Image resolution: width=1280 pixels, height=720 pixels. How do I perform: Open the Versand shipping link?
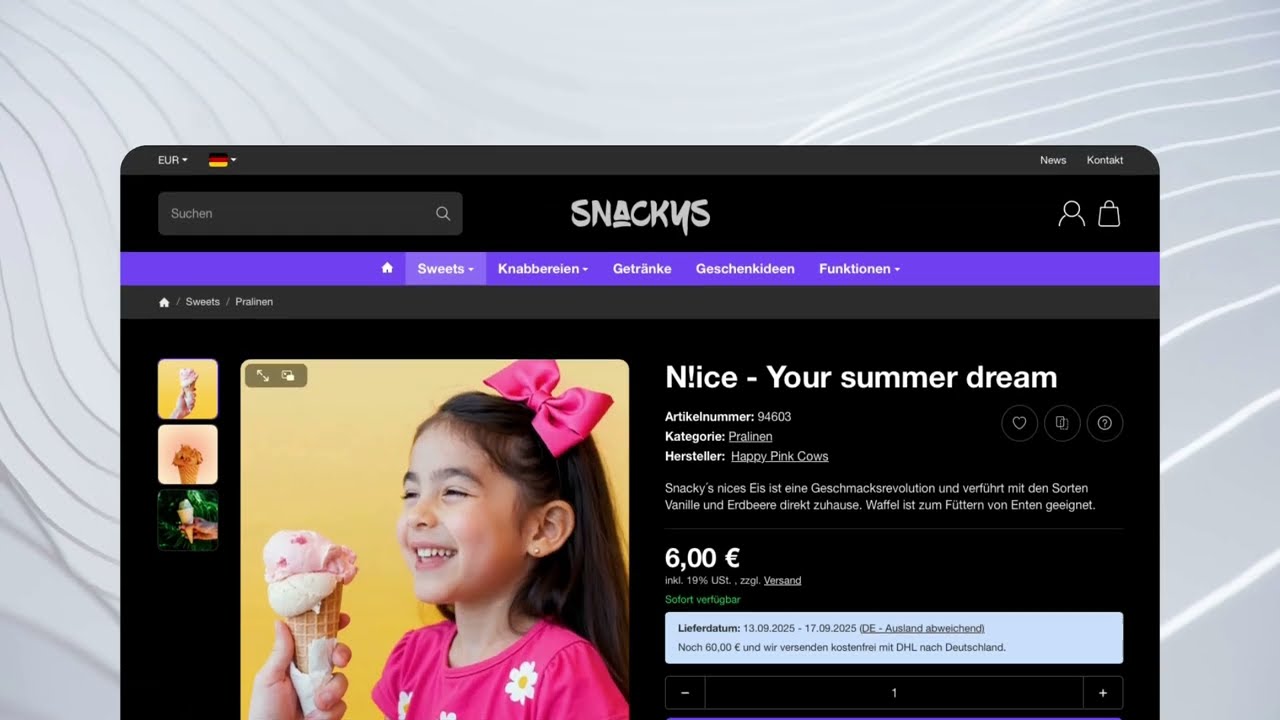tap(783, 580)
